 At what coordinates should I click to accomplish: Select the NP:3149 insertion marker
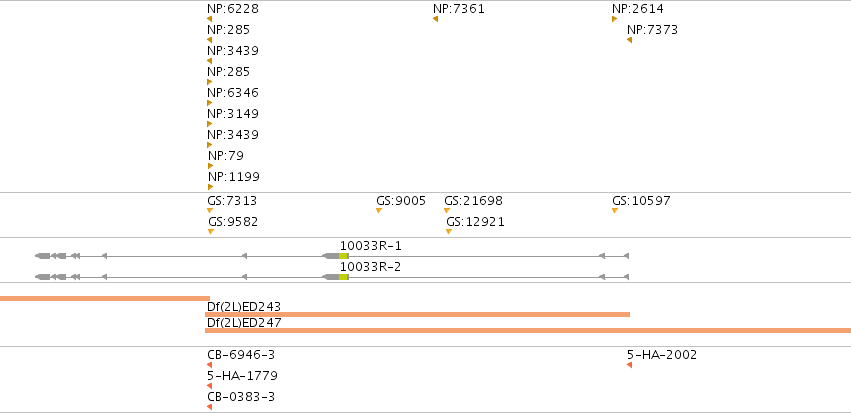(x=209, y=124)
